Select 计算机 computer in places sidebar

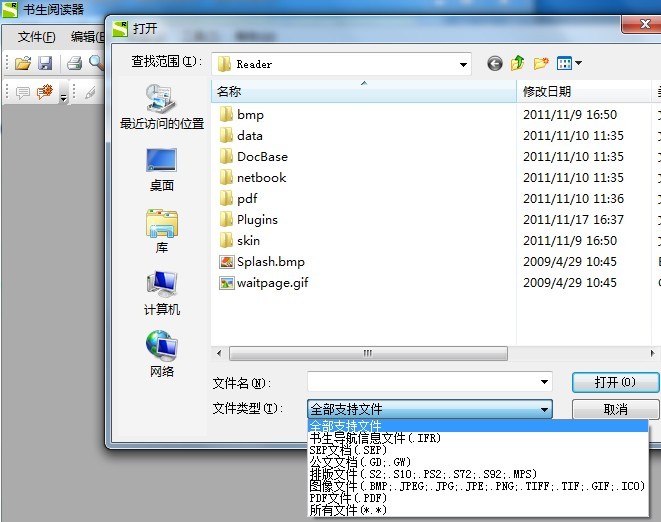point(161,293)
